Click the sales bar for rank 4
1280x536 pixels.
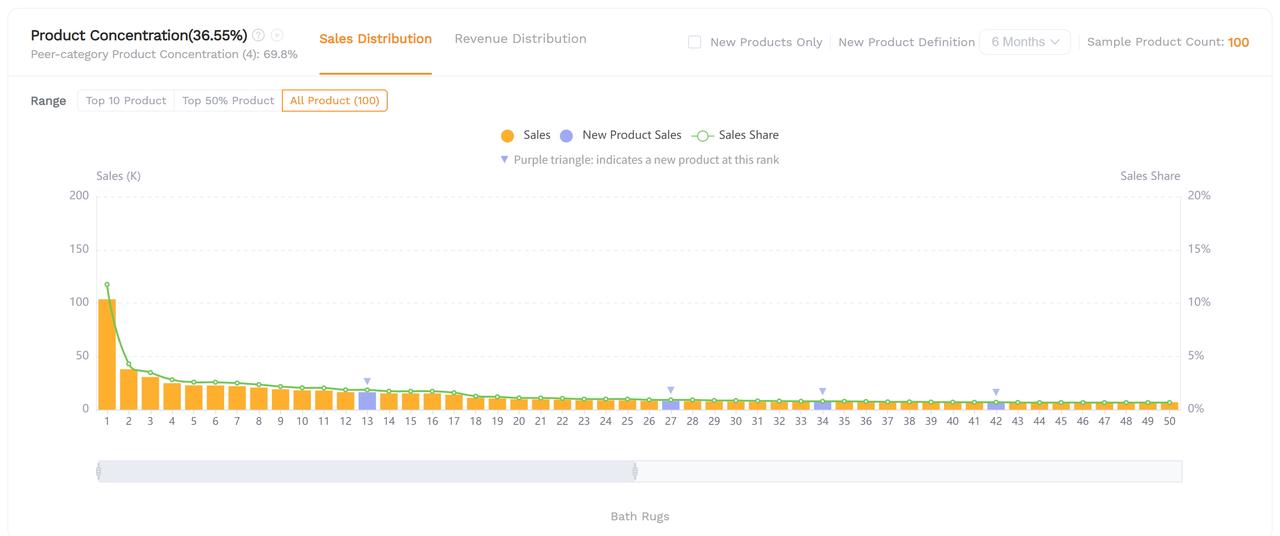tap(172, 396)
